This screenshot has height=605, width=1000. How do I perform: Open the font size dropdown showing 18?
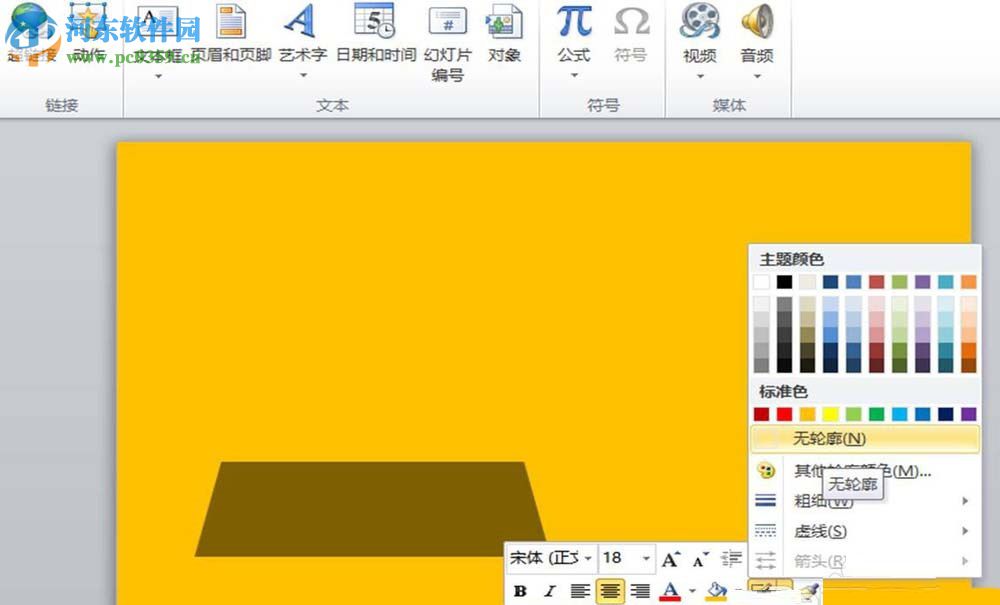tap(644, 556)
